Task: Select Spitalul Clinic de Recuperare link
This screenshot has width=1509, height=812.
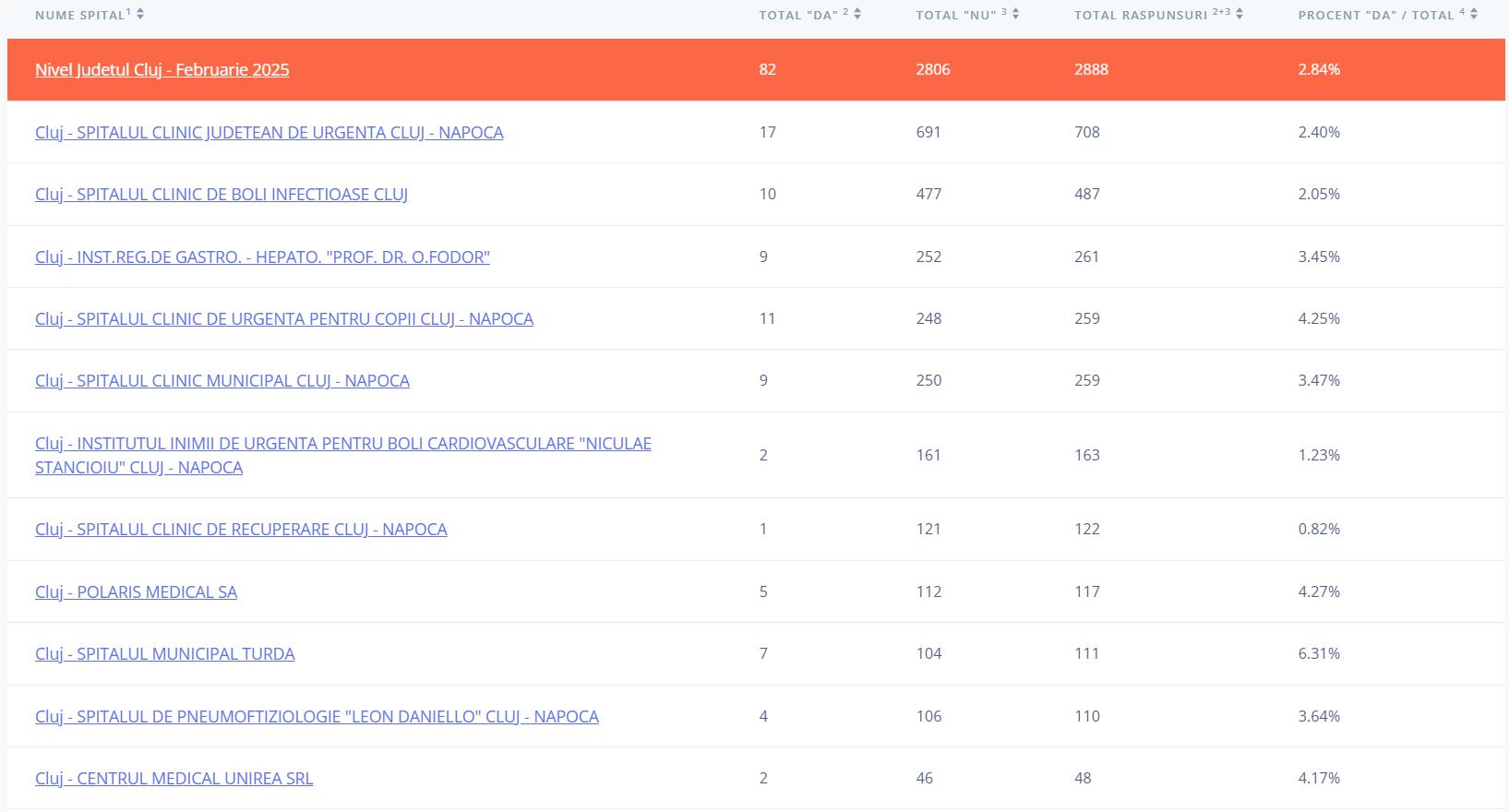Action: tap(241, 530)
